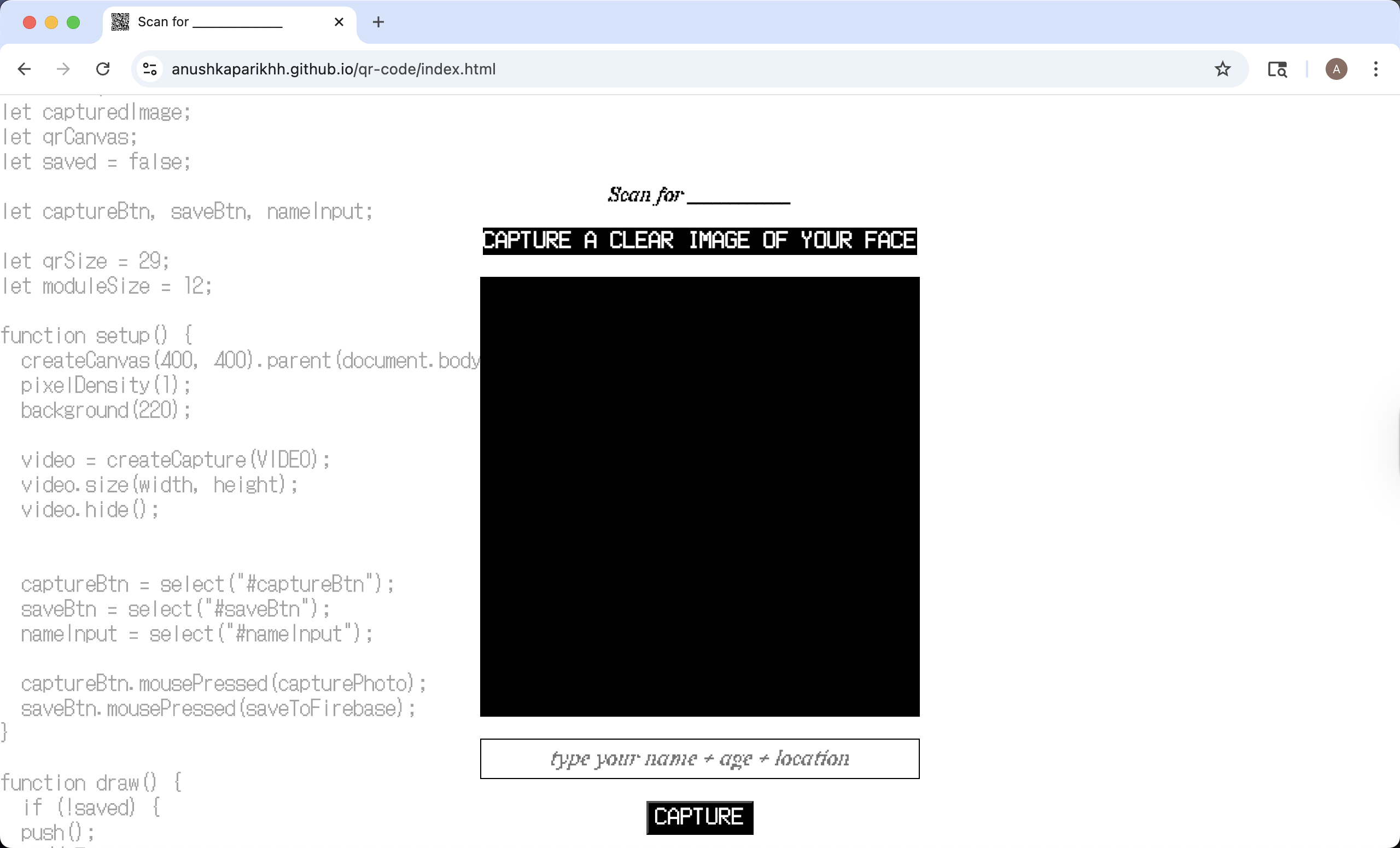Open the profile avatar menu
This screenshot has height=848, width=1400.
click(1336, 69)
